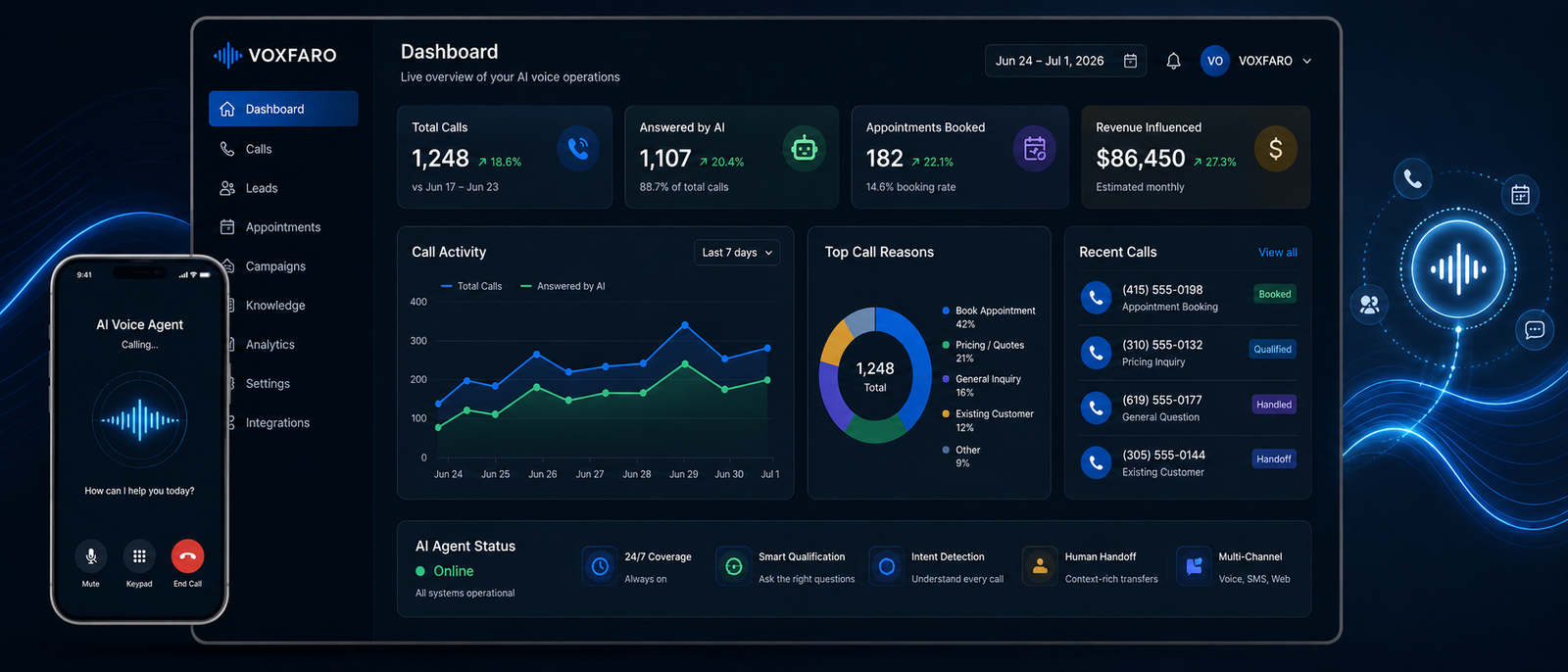Open the Jun 24 – Jul 1, 2026 date picker

[1065, 61]
